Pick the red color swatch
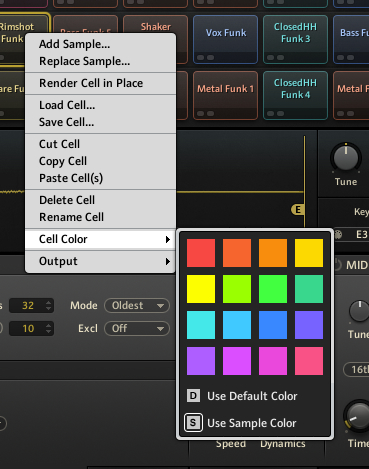The width and height of the screenshot is (369, 469). (x=201, y=253)
